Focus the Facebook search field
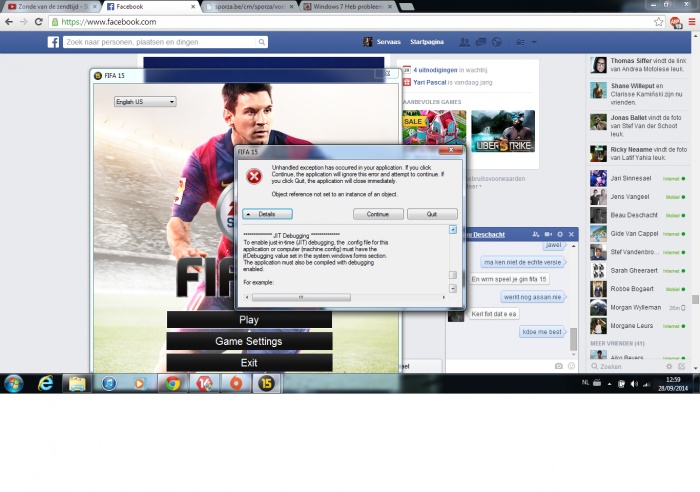Viewport: 700px width, 492px height. tap(160, 42)
